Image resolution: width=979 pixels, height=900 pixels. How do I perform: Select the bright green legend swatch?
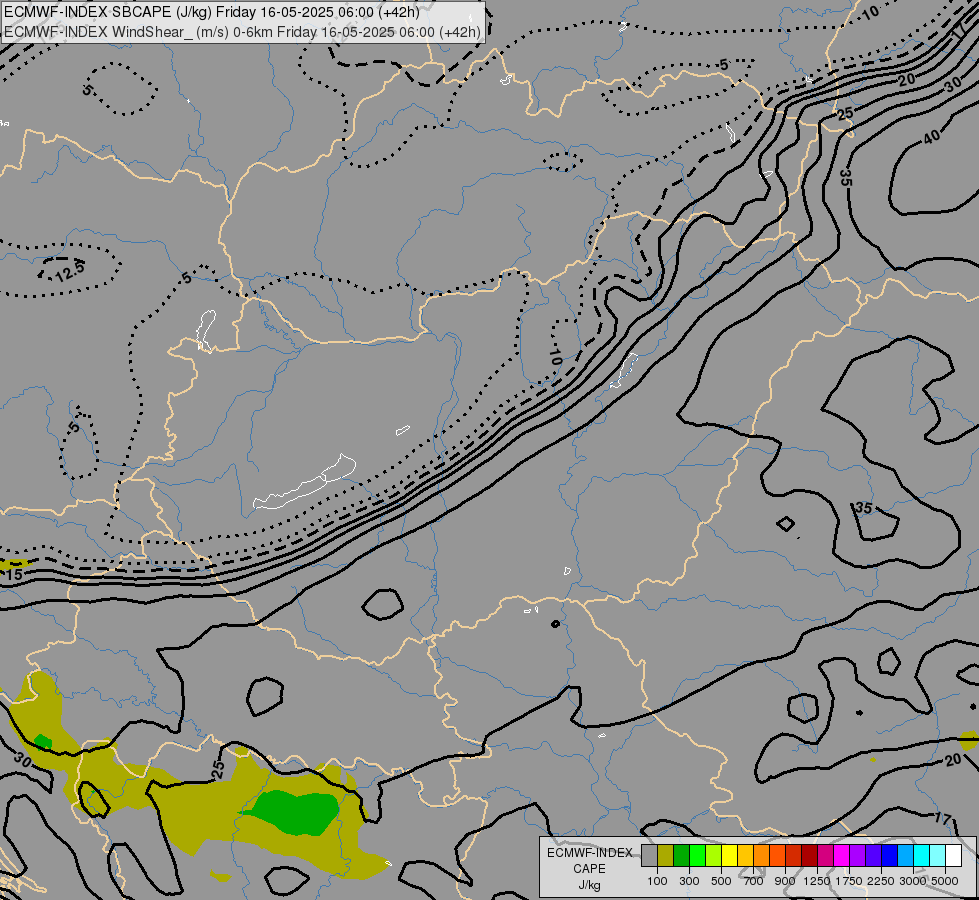tap(697, 856)
